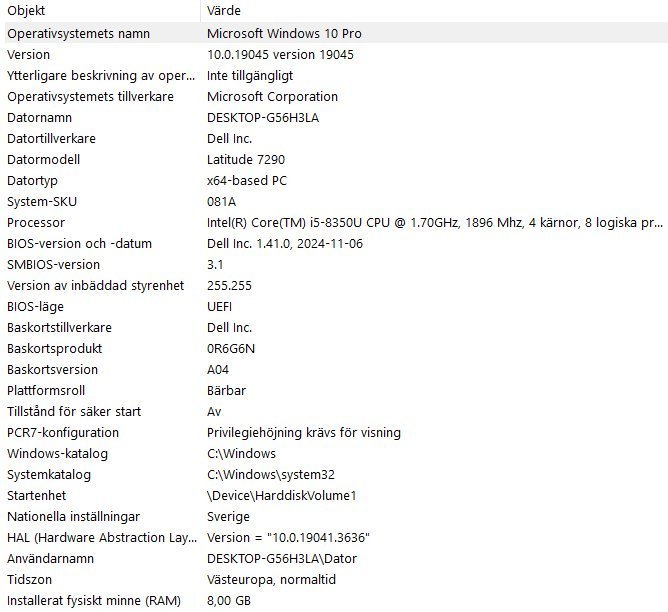Image resolution: width=668 pixels, height=612 pixels.
Task: Select the BIOS-version och -datum row
Action: [x=79, y=243]
